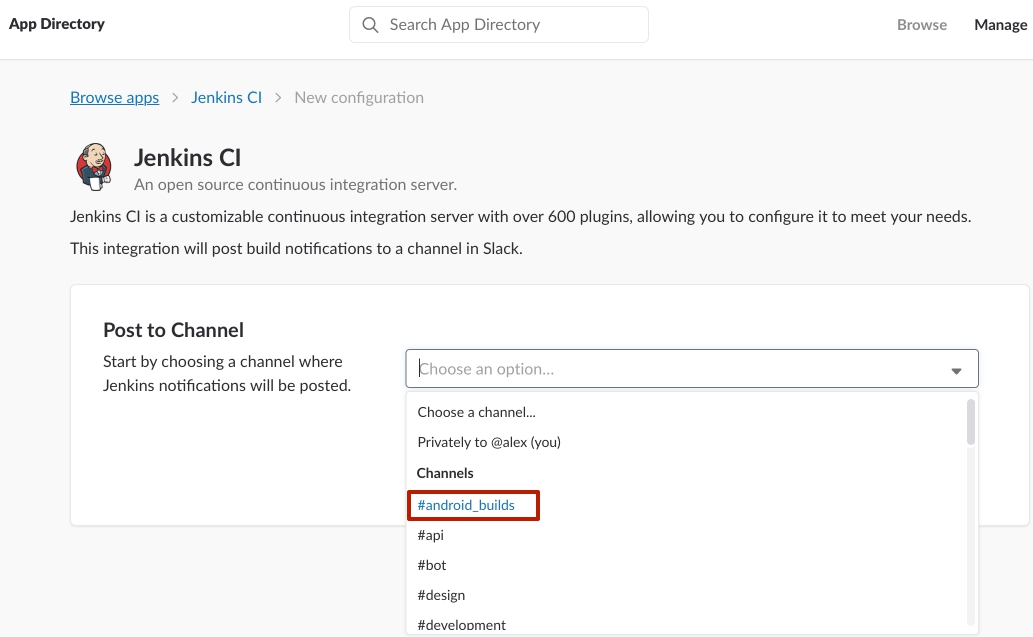Screen dimensions: 1033x637
Task: Select the Choose a channel... placeholder option
Action: (x=476, y=412)
